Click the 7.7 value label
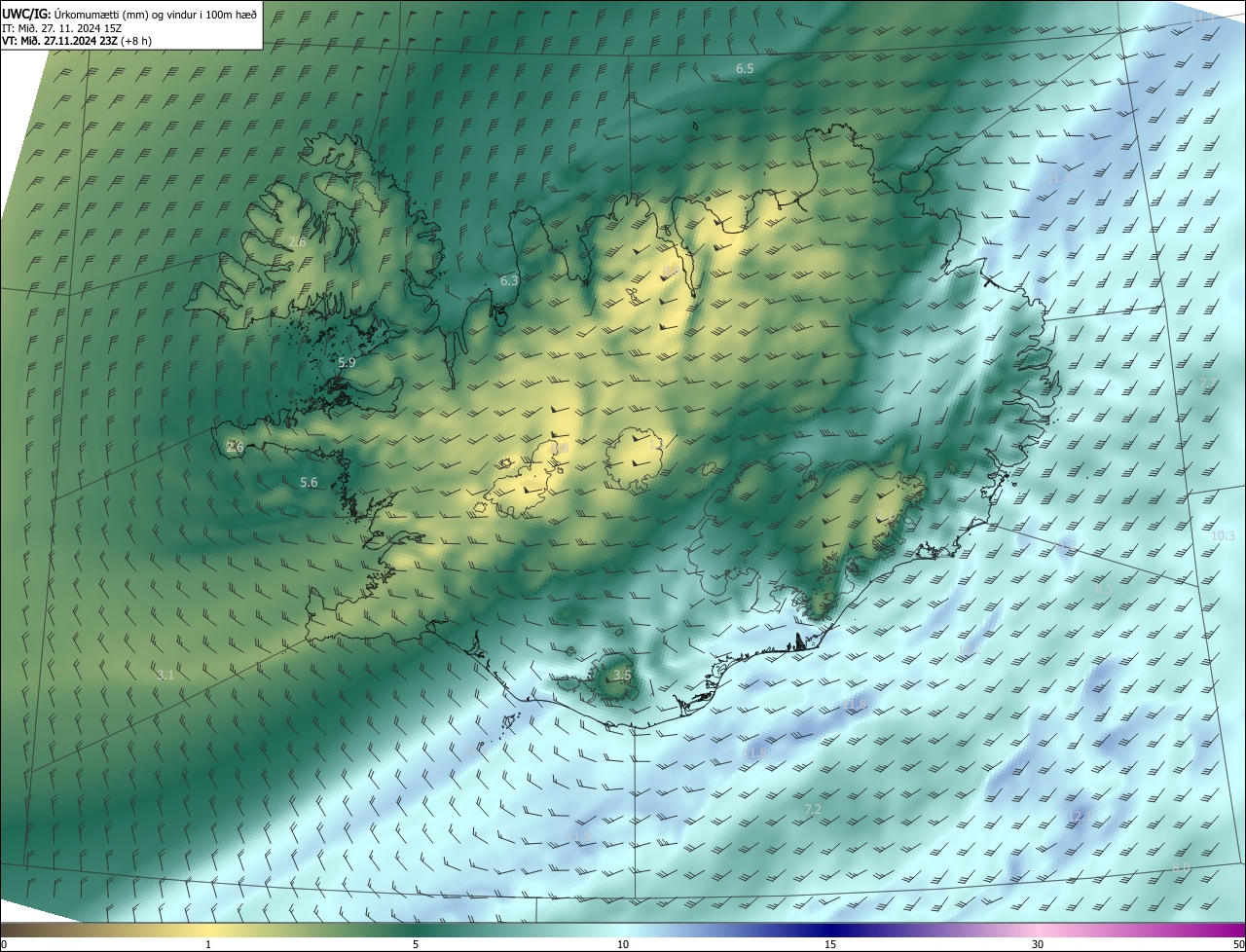This screenshot has width=1246, height=952. (x=1208, y=384)
